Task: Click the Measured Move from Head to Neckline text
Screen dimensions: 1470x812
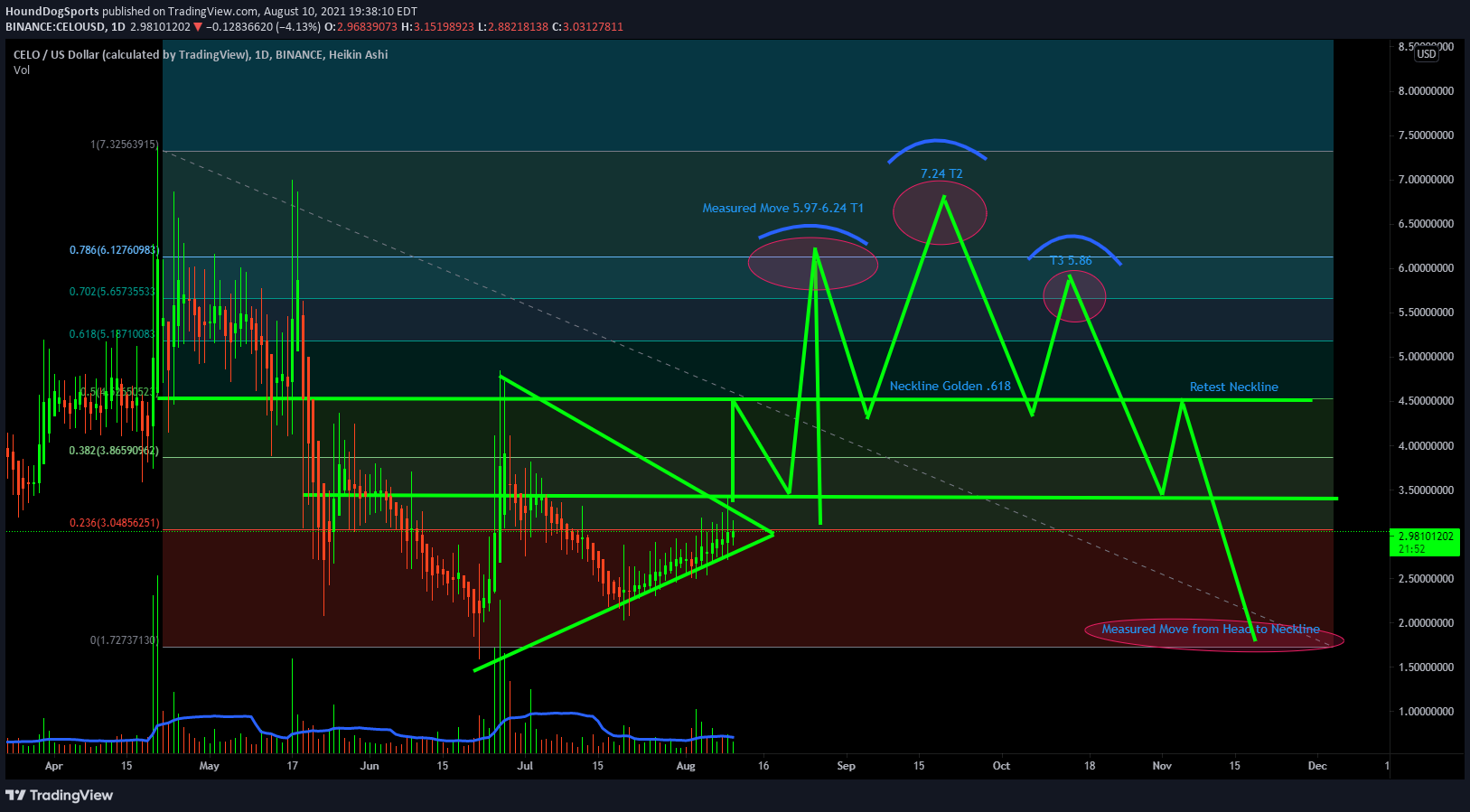Action: (1211, 629)
